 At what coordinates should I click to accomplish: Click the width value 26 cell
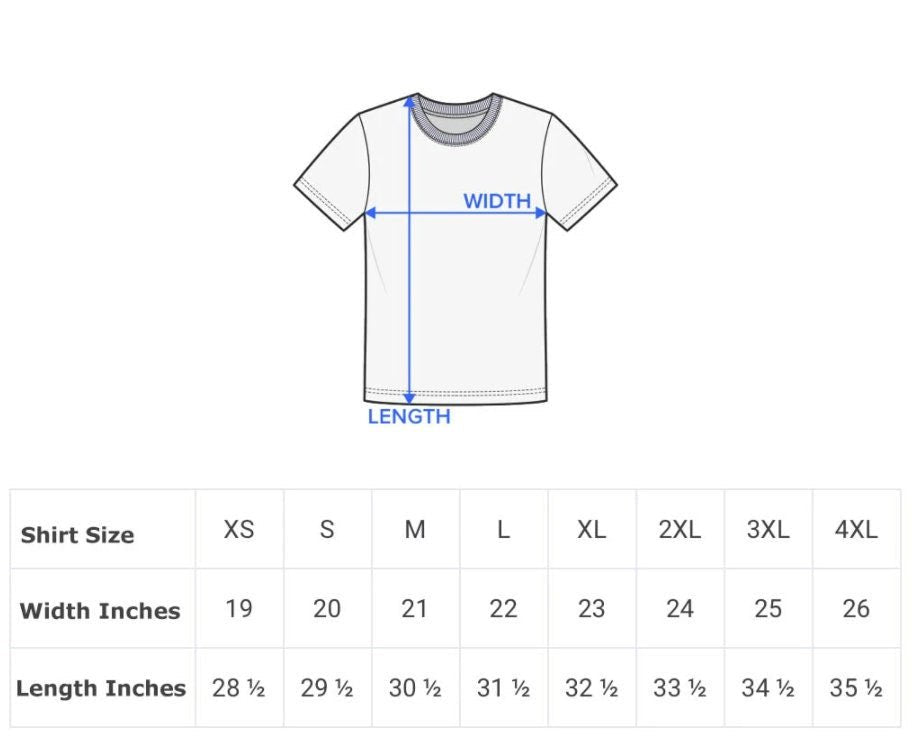[x=856, y=608]
